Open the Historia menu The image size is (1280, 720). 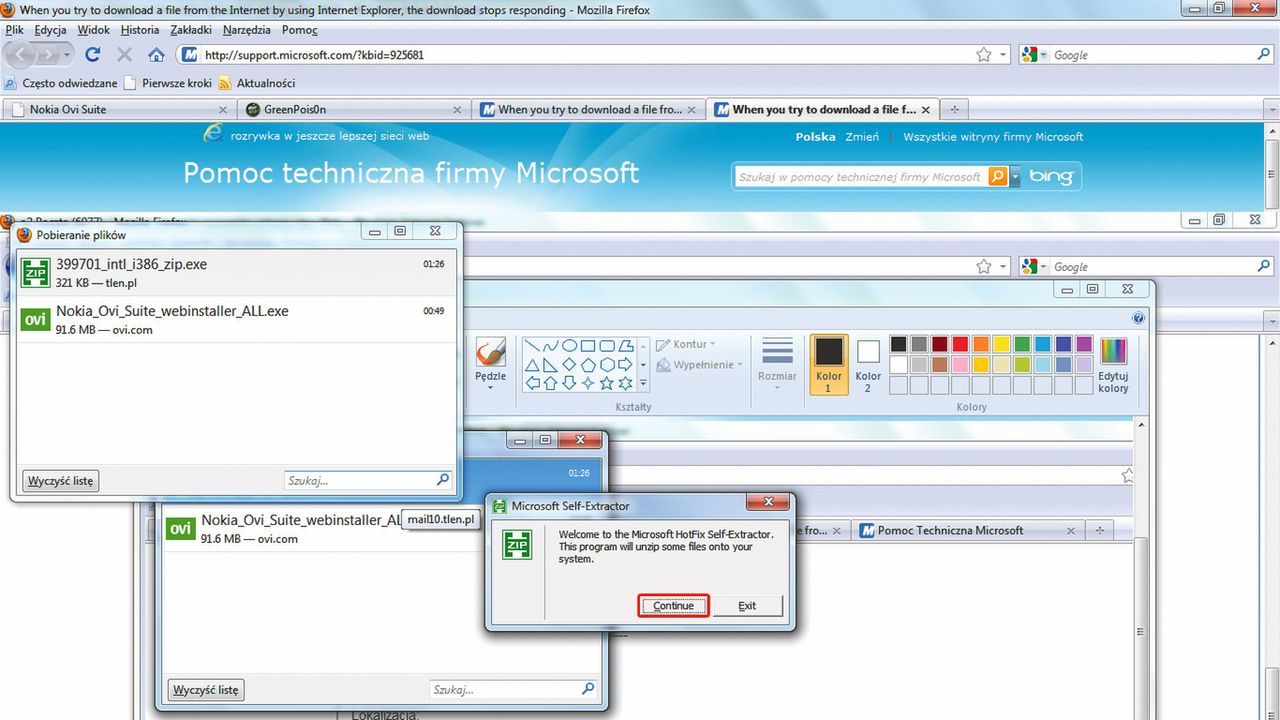tap(140, 30)
